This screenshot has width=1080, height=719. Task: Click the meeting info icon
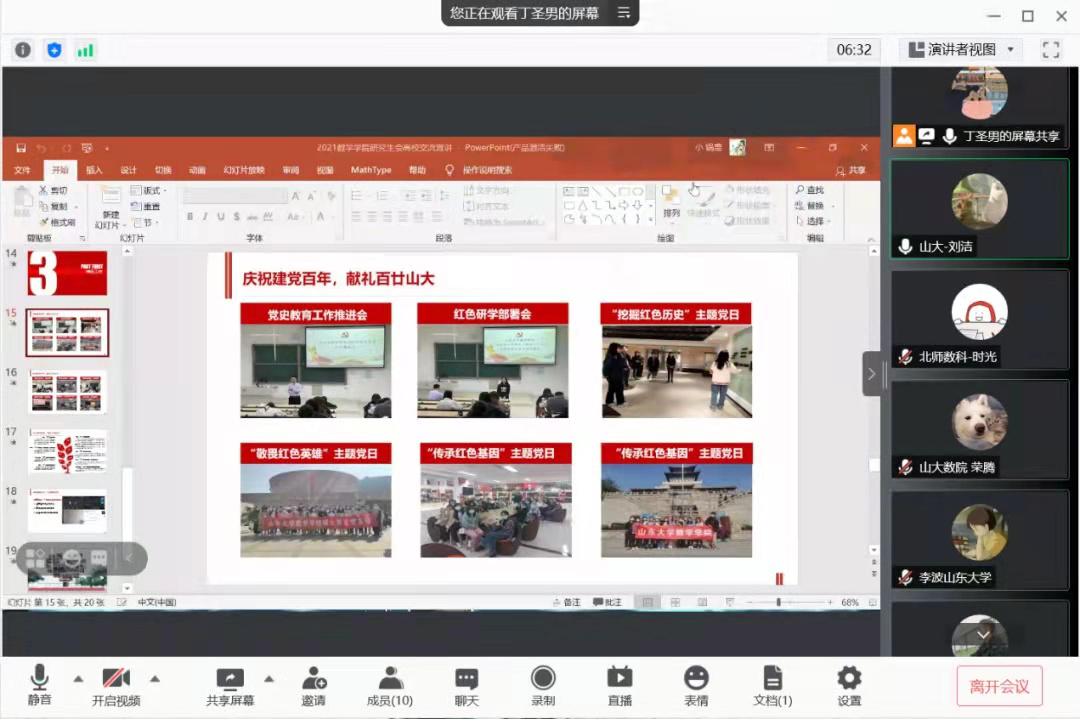[23, 50]
